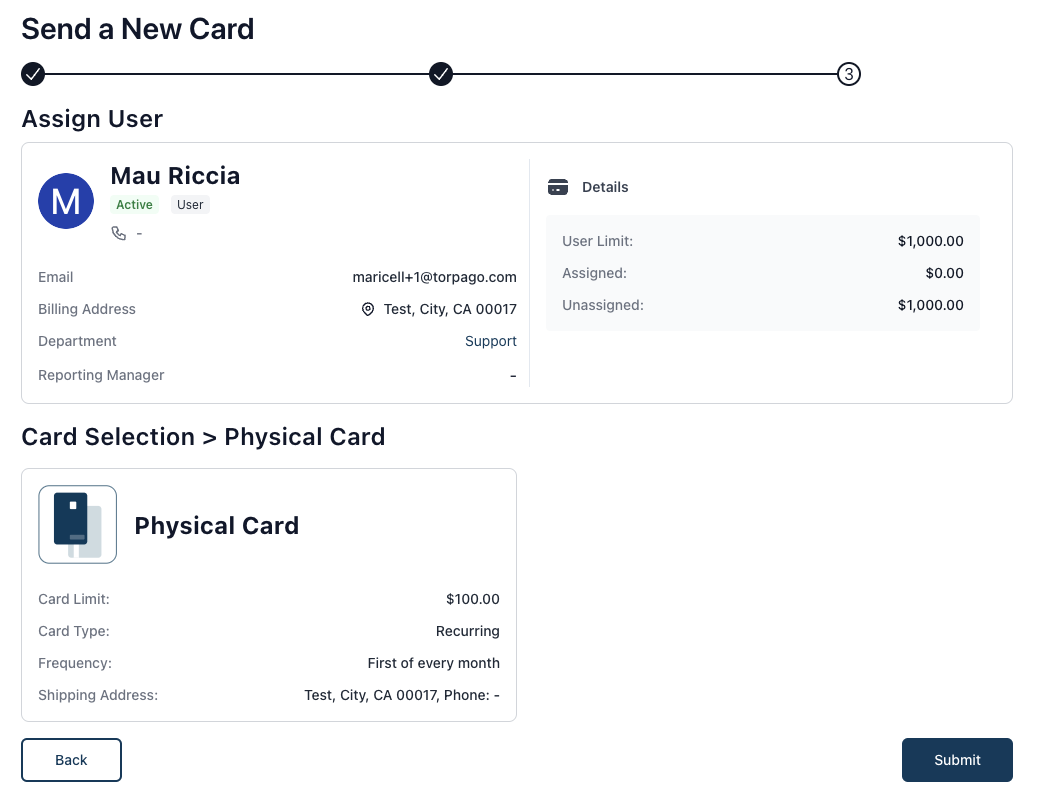Click the Recurring card type value
Screen dimensions: 1040x804
click(x=468, y=631)
